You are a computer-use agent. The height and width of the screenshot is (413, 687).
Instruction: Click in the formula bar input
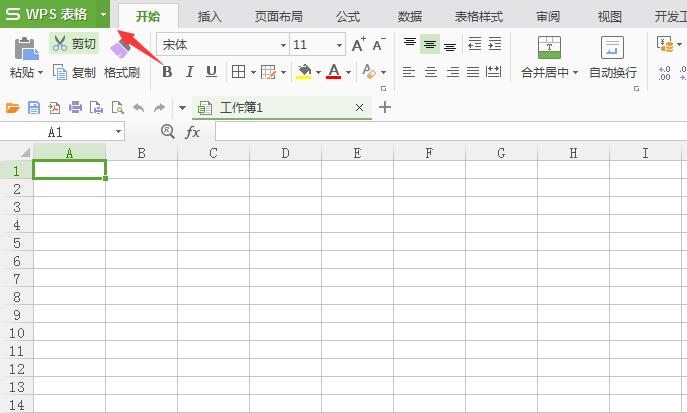tap(451, 131)
